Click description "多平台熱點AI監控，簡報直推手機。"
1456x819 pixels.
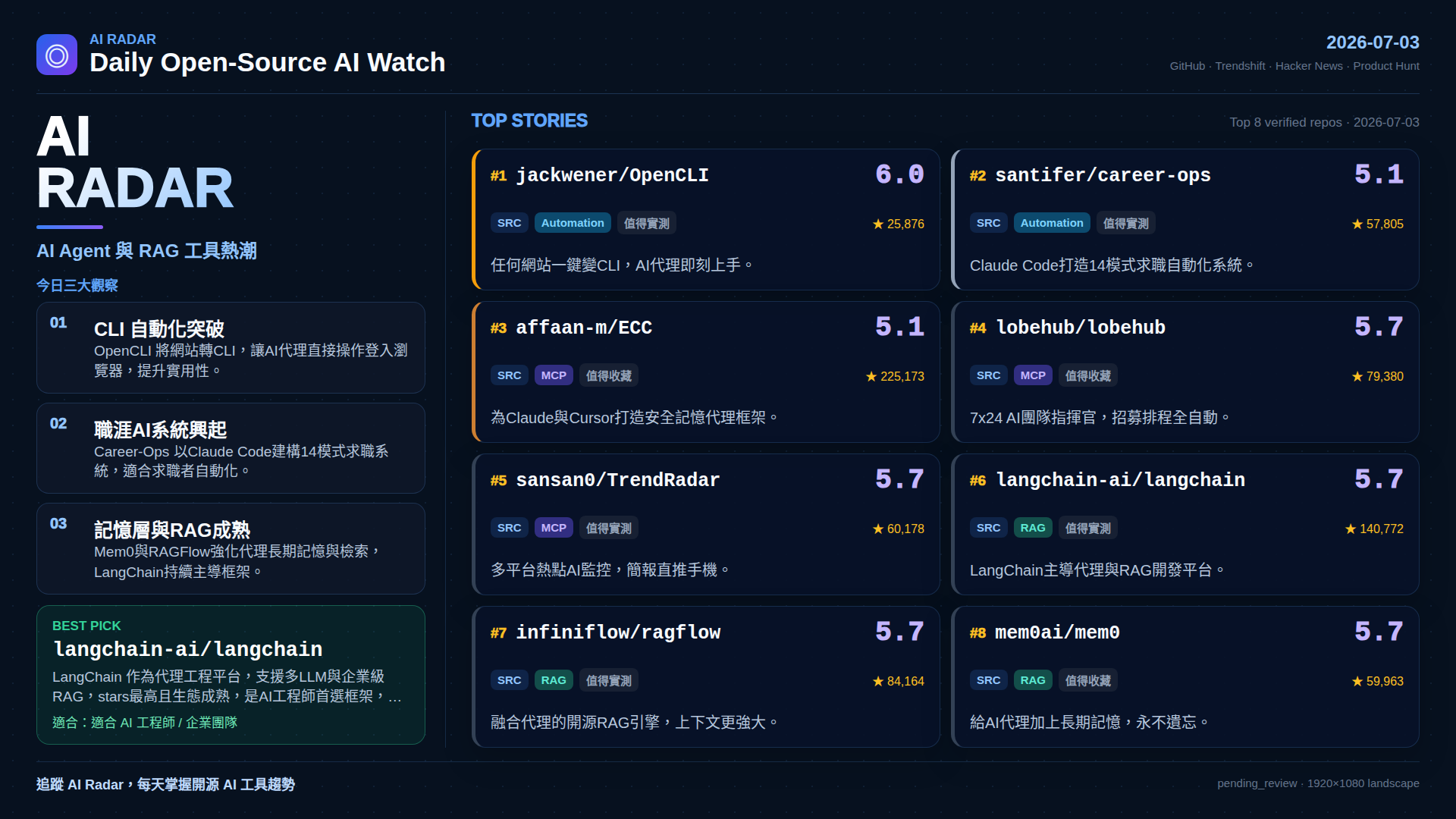[x=610, y=570]
